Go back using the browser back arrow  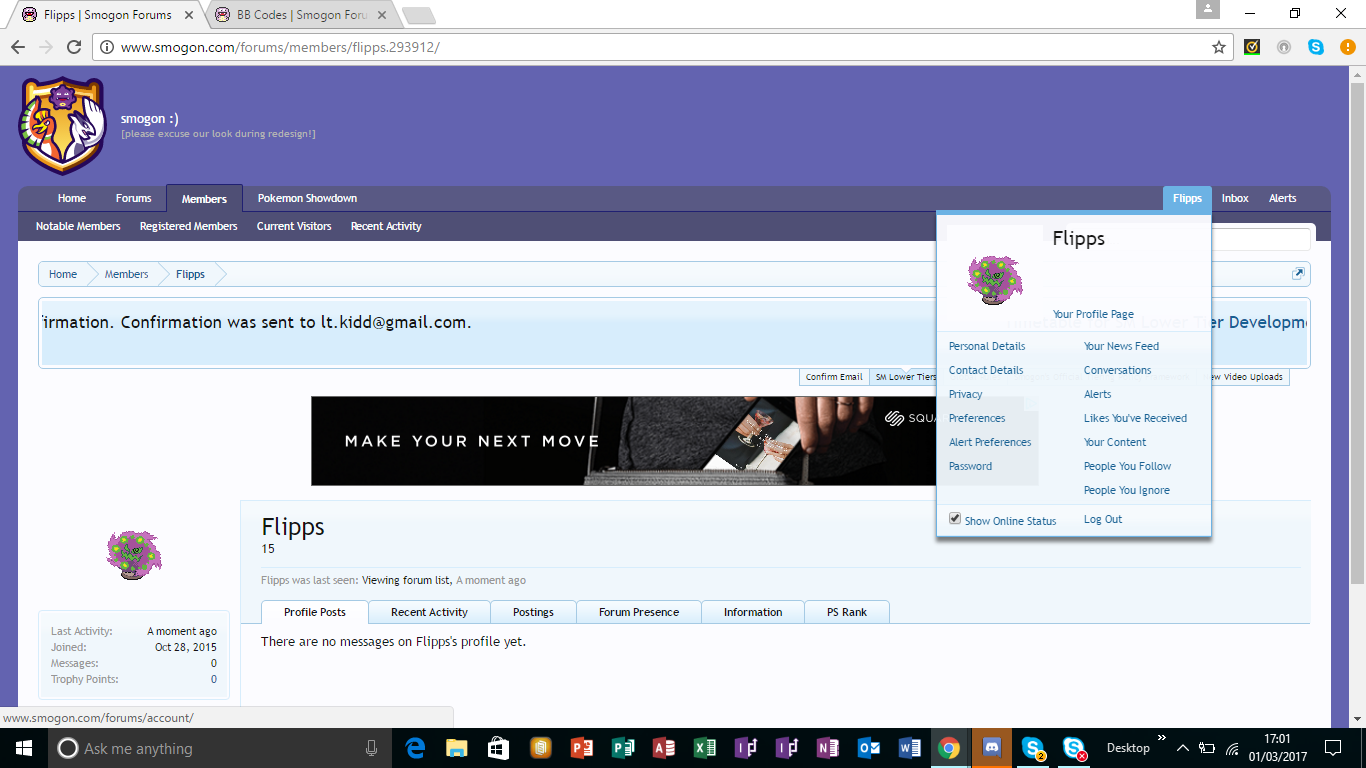(18, 47)
